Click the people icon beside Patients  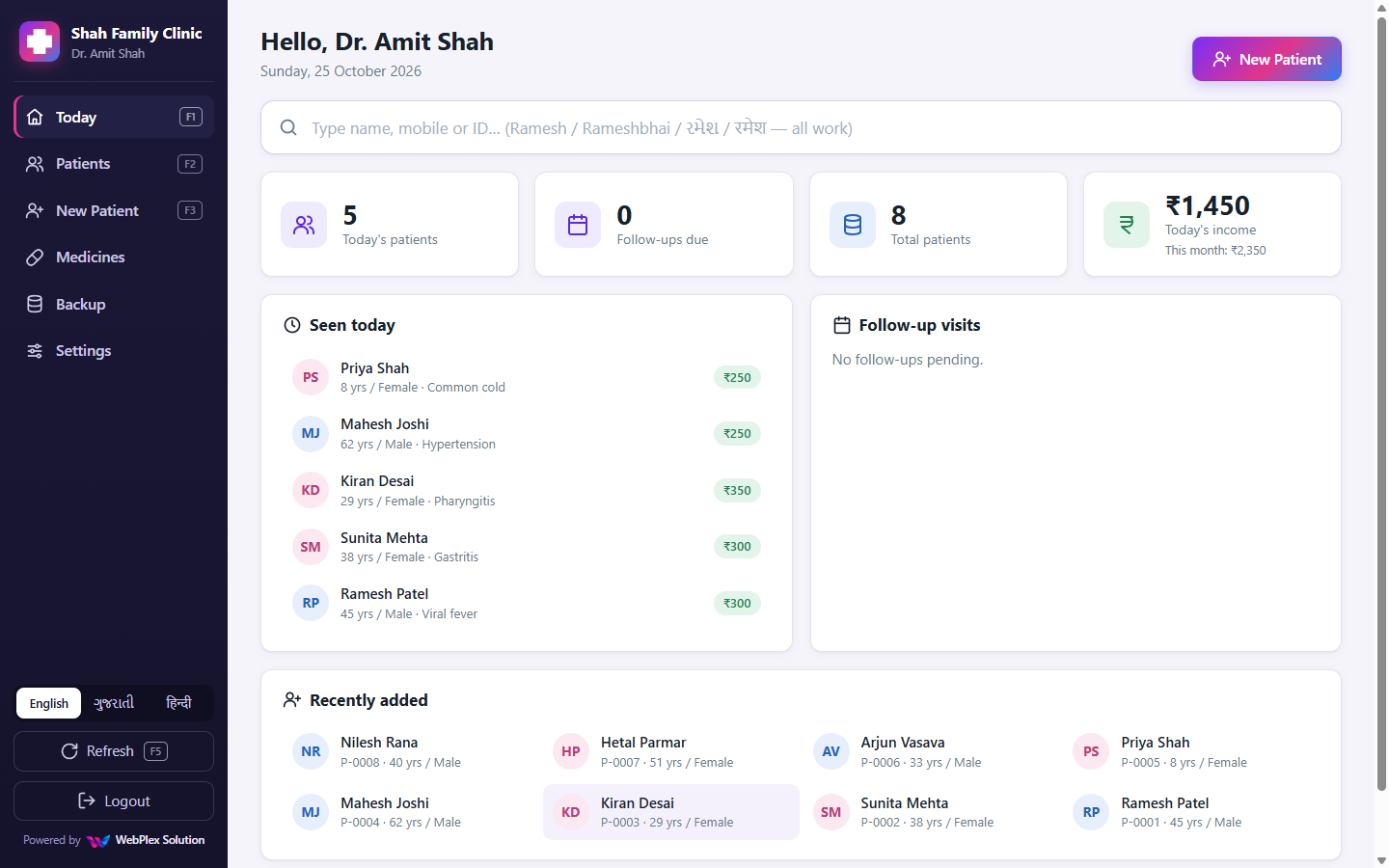[35, 164]
